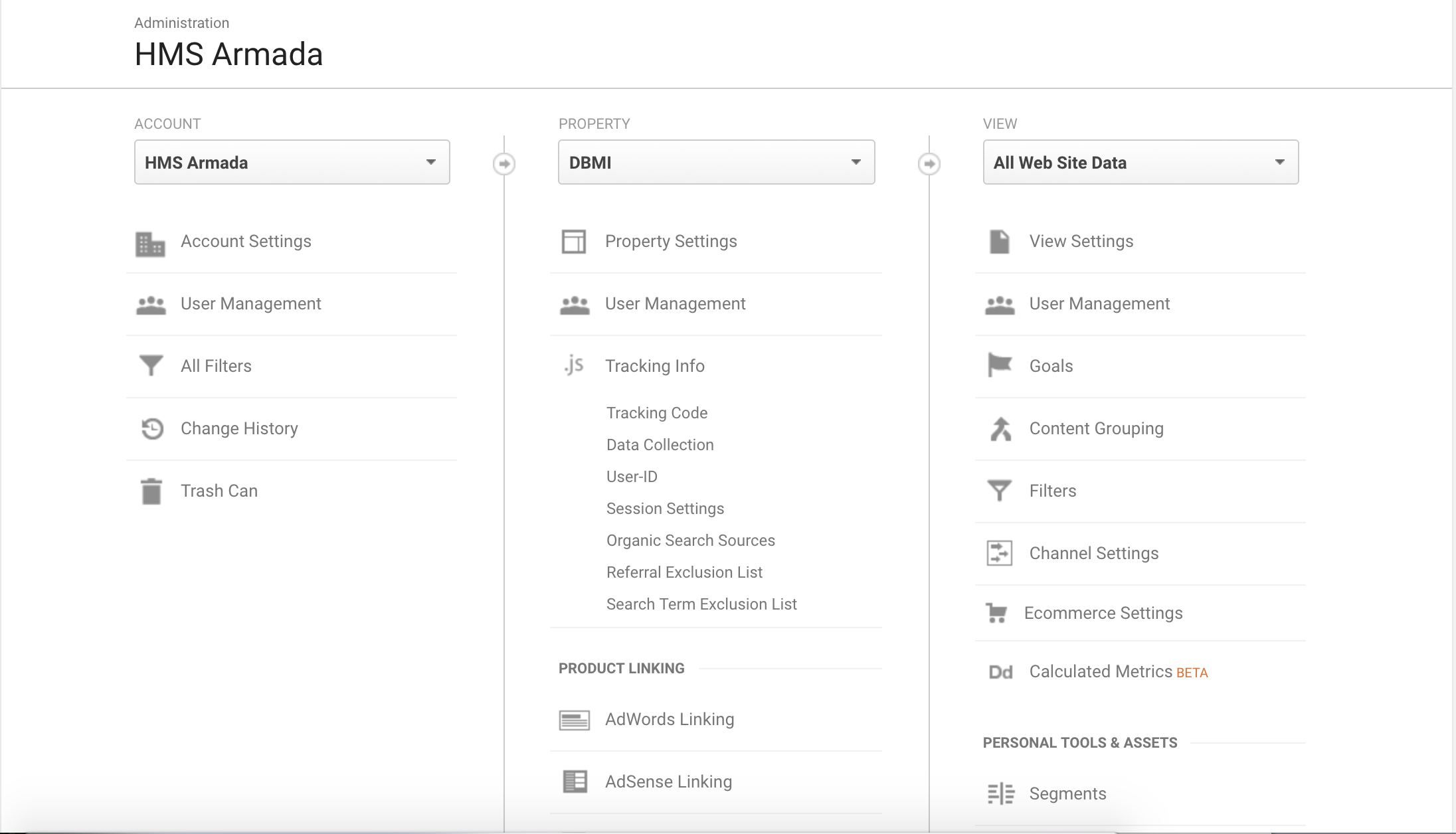Open property-level User Management

click(x=676, y=304)
